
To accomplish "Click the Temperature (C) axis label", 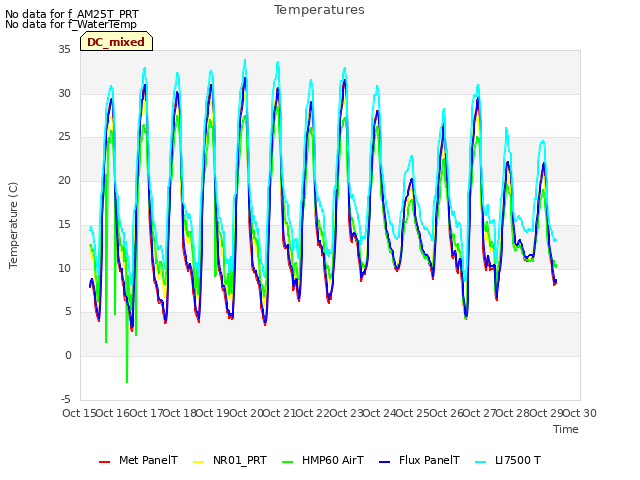I will pos(13,225).
